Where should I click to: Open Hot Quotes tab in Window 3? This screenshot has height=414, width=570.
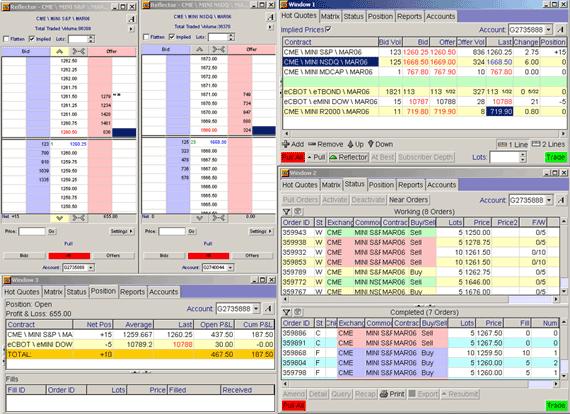coord(21,292)
